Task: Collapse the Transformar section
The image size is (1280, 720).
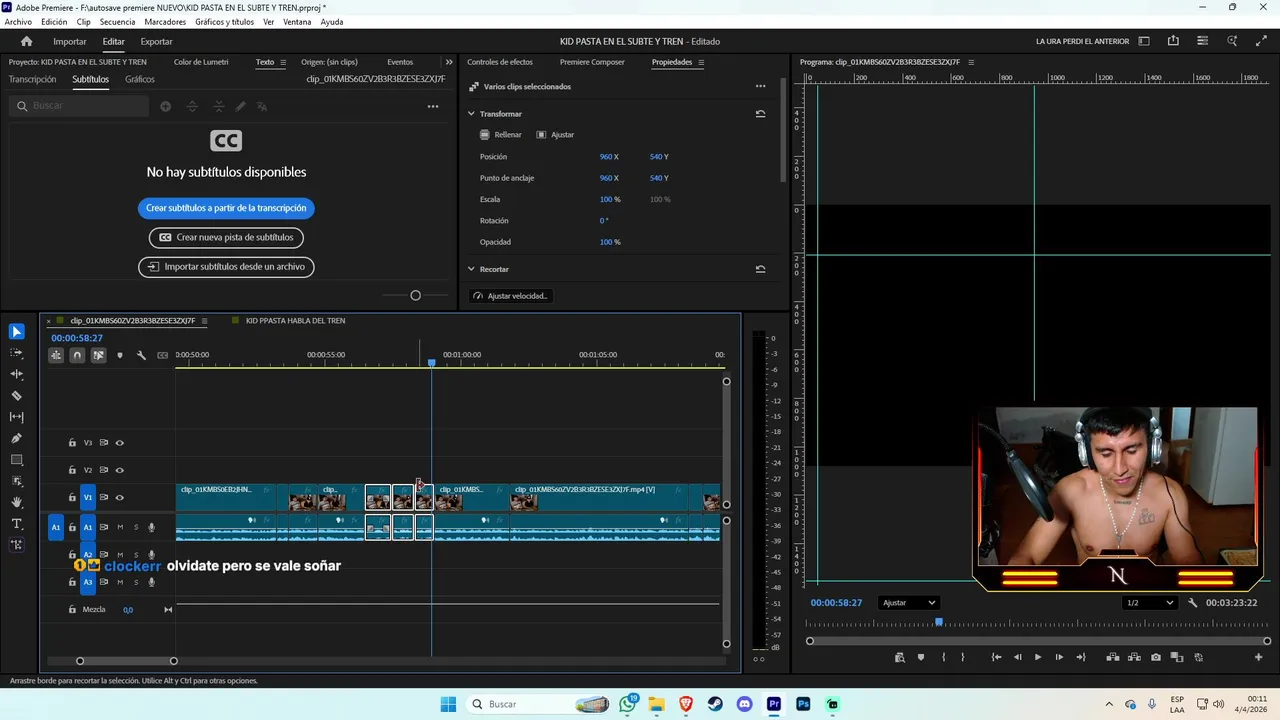Action: [471, 114]
